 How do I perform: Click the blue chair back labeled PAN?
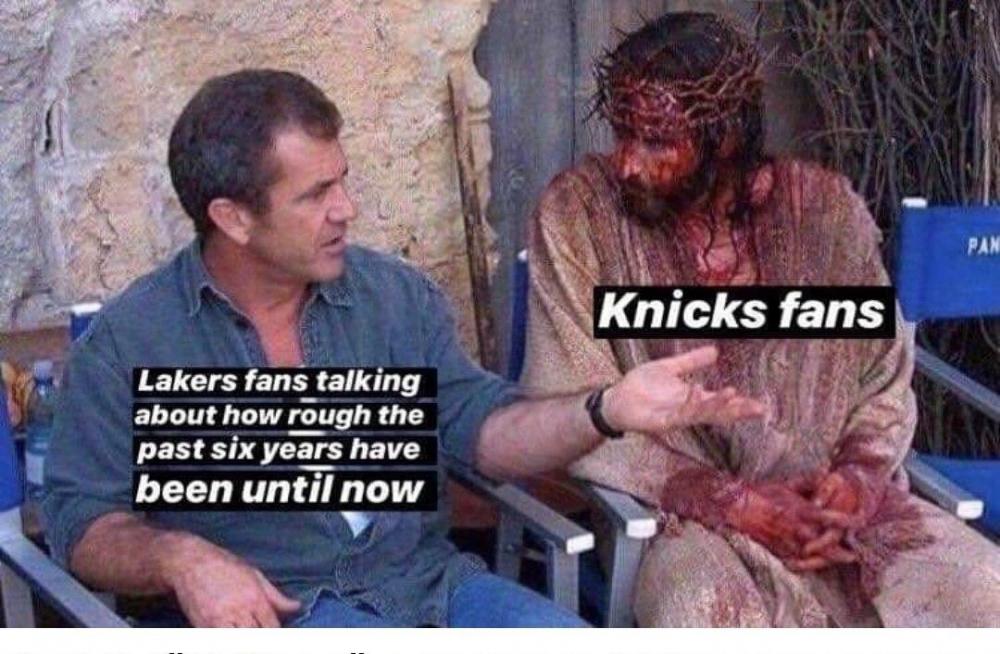[x=950, y=260]
